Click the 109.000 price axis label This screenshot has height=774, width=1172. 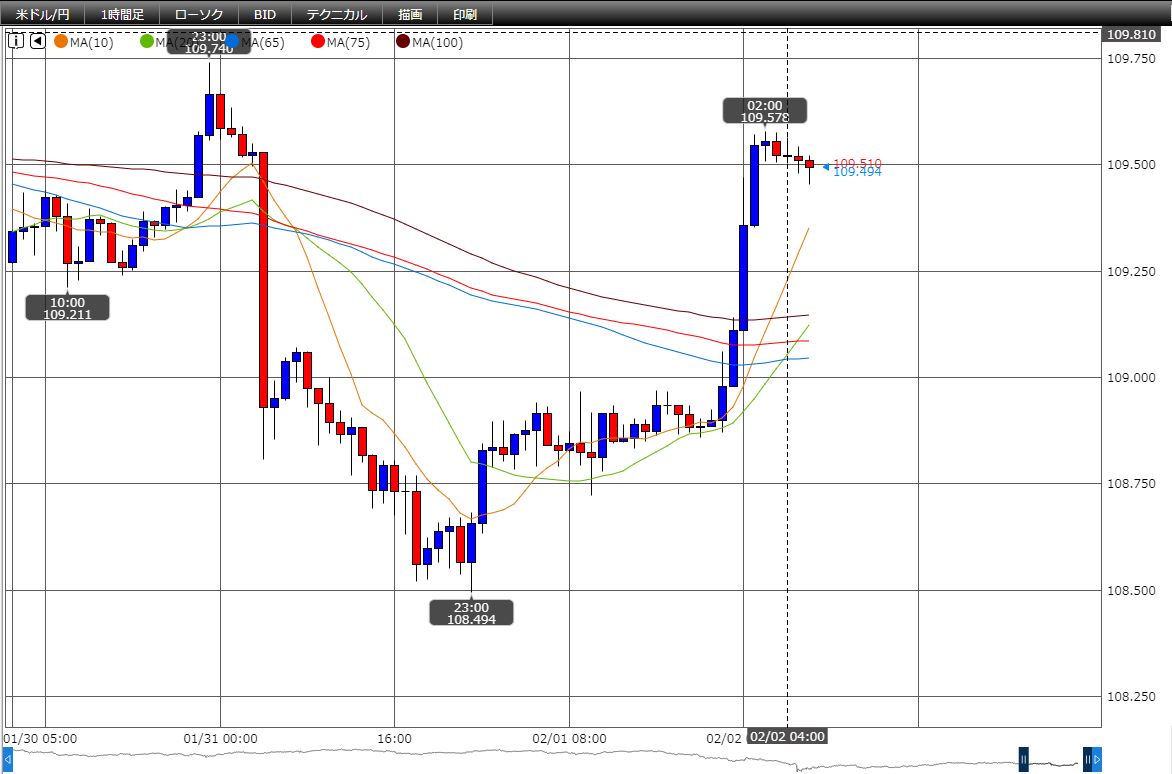click(1131, 378)
